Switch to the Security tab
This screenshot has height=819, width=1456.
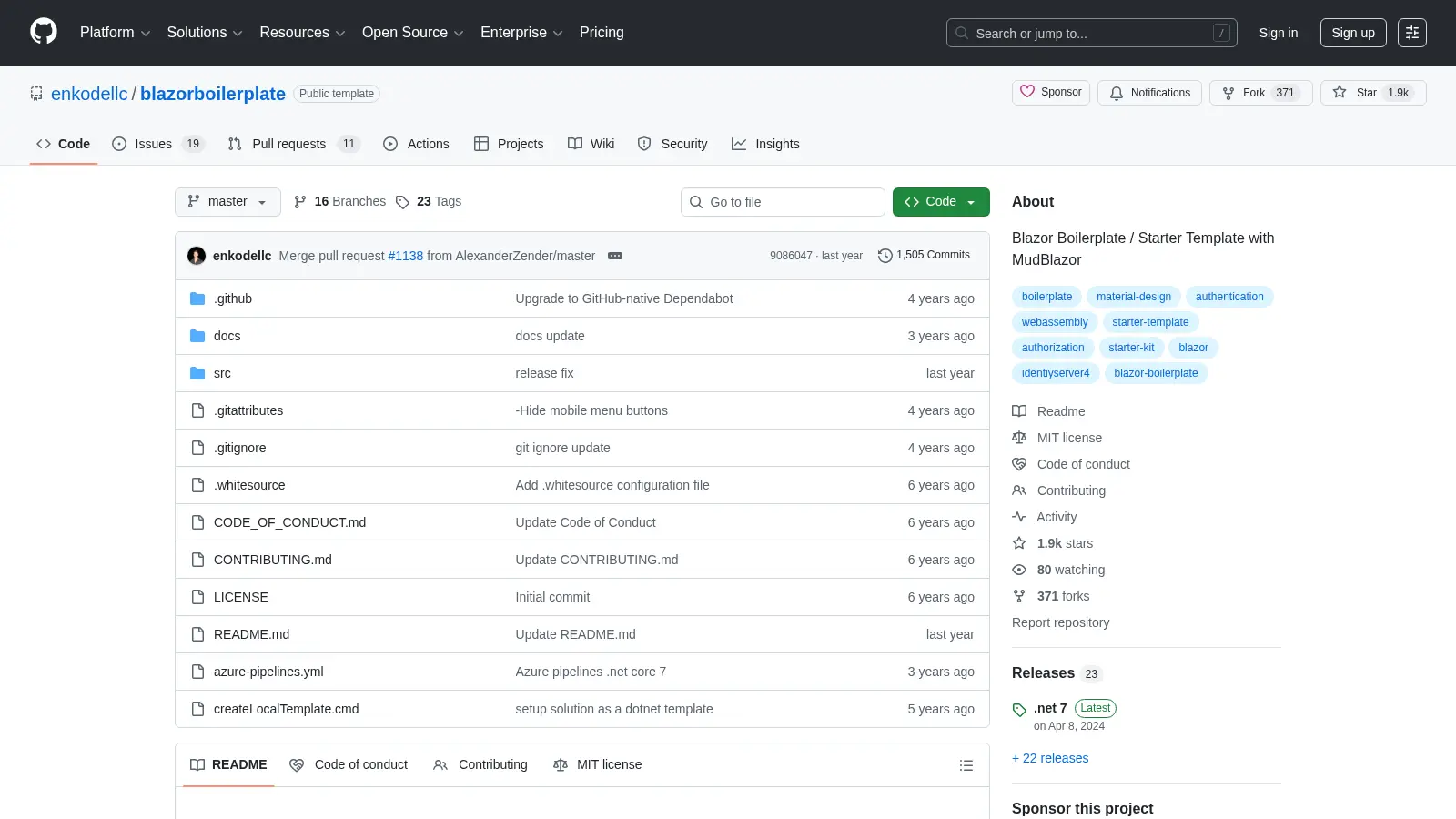(x=672, y=144)
